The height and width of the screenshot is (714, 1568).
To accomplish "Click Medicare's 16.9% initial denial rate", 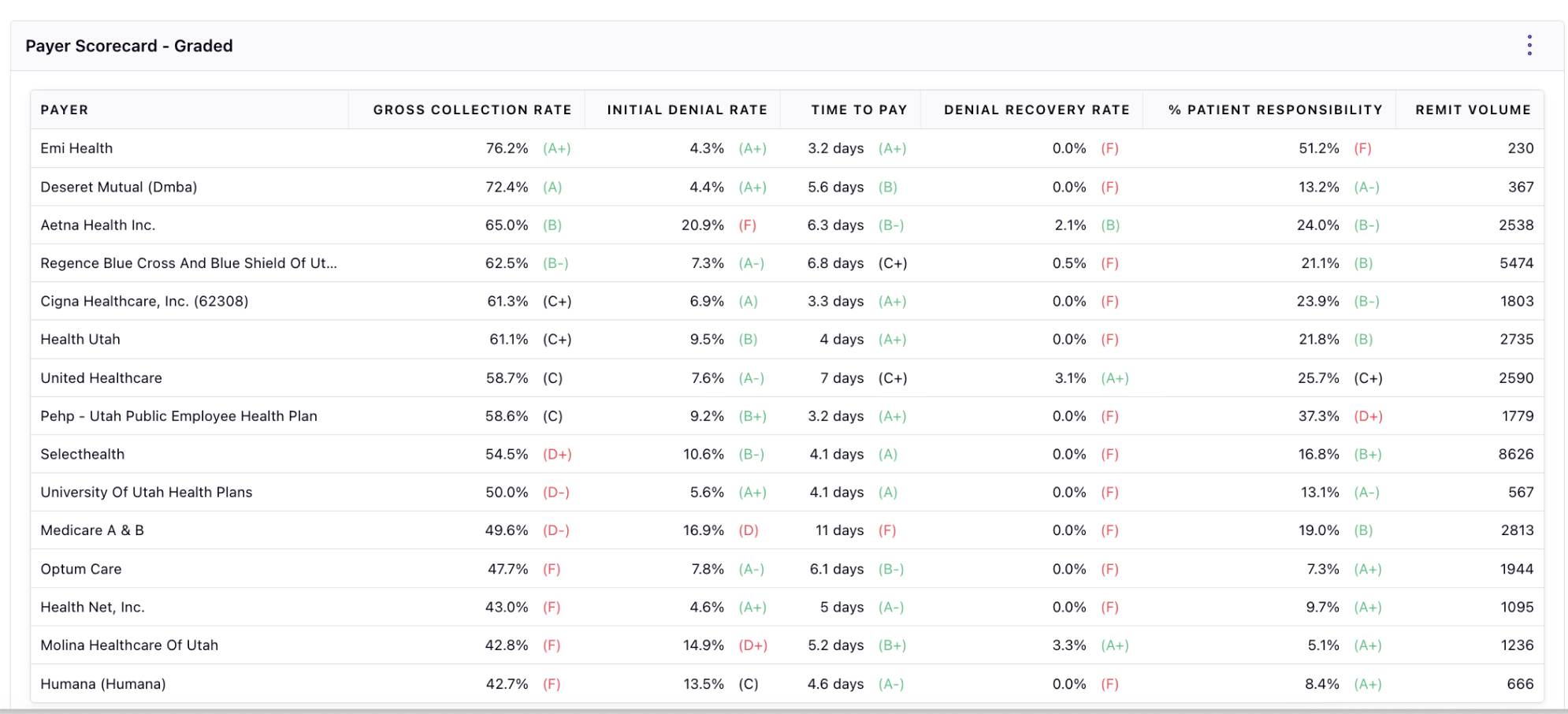I will (x=704, y=530).
